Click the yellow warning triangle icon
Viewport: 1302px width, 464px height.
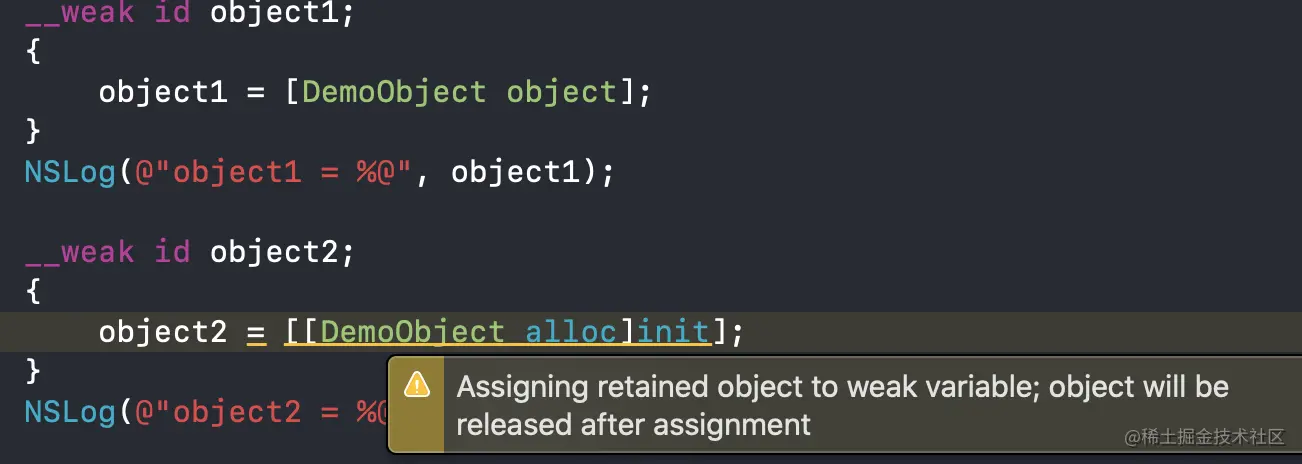[417, 385]
